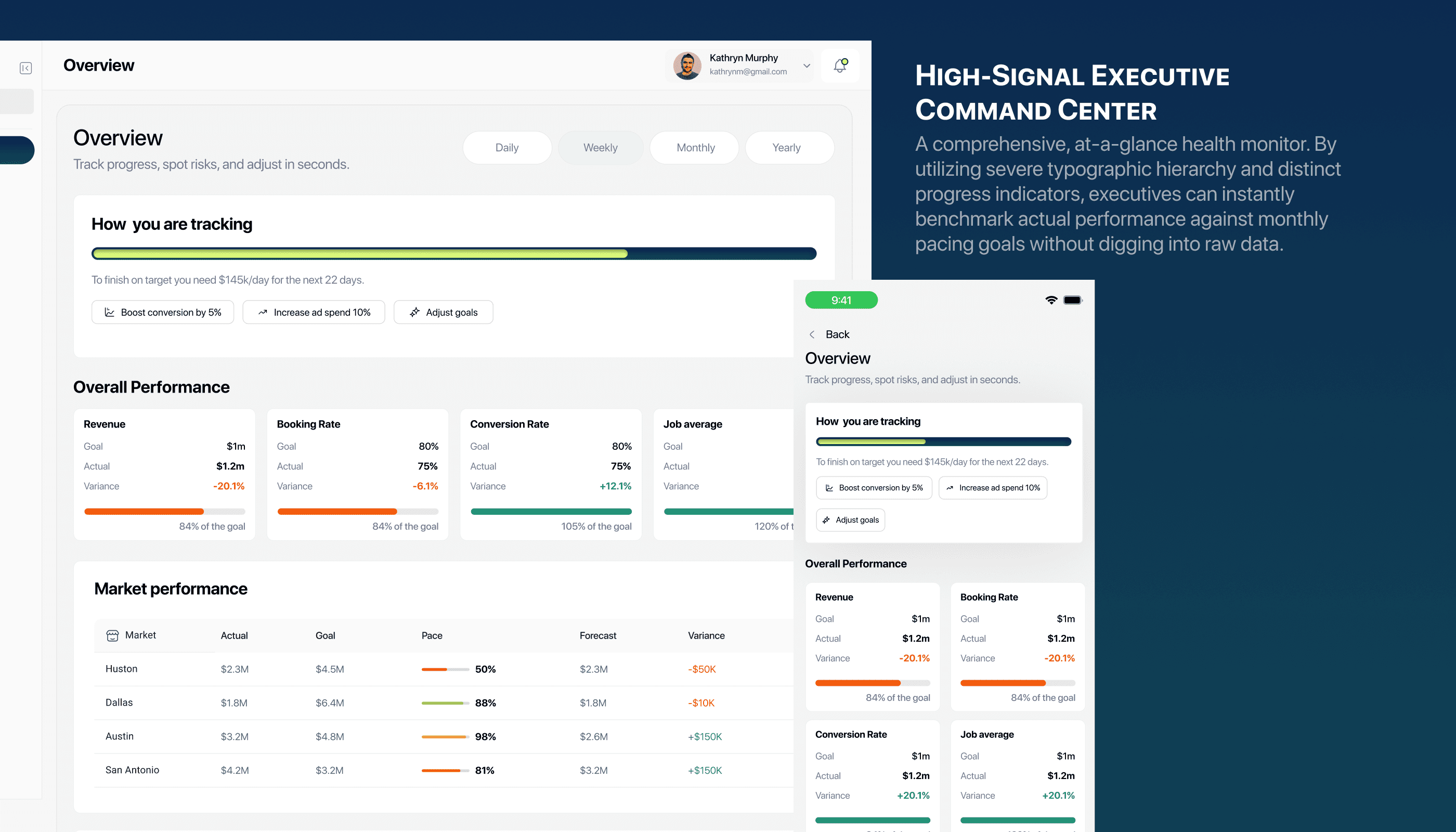The image size is (1456, 832).
Task: Select the Monthly period tab
Action: (695, 148)
